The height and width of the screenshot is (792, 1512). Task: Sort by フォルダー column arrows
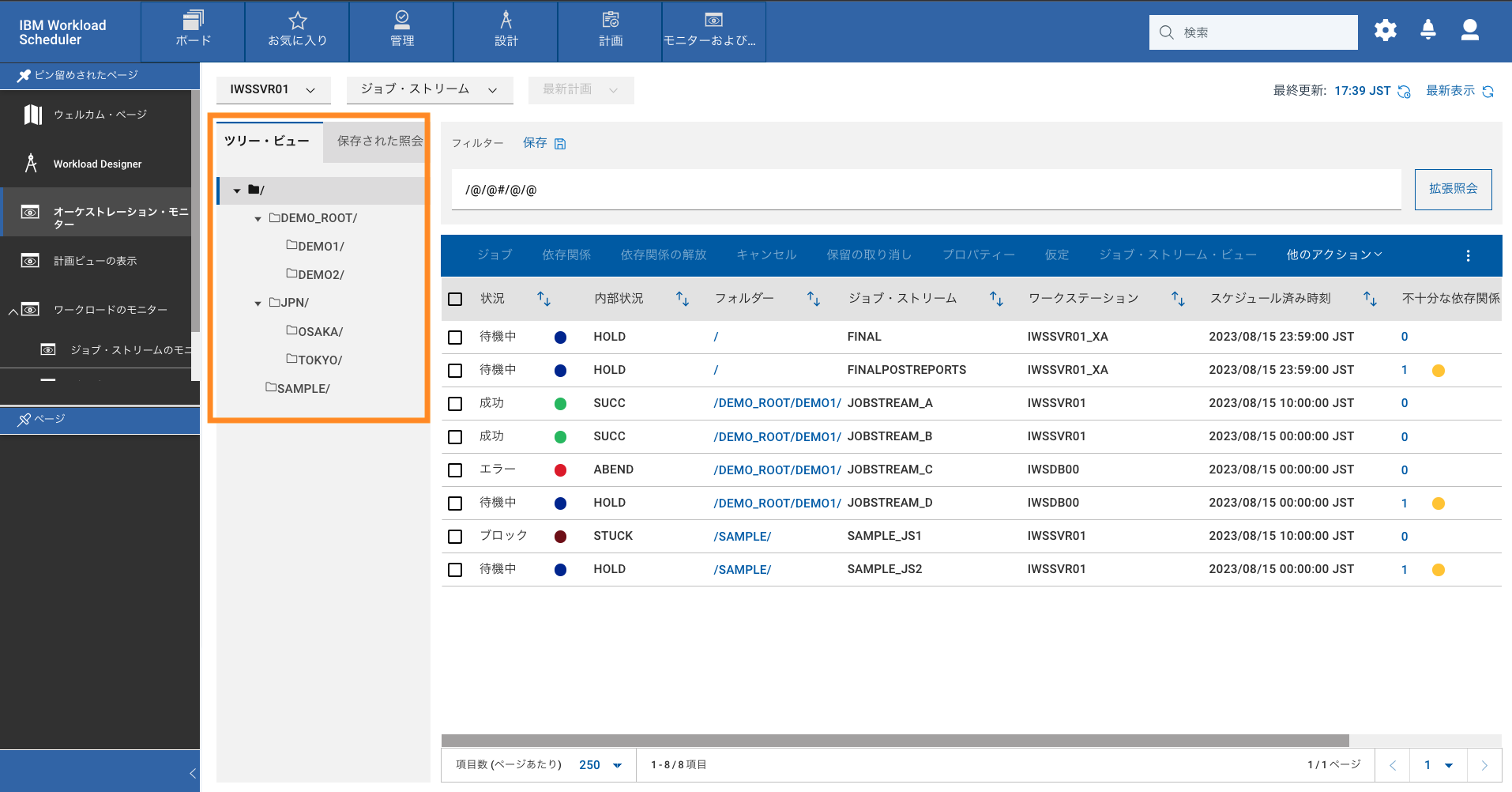tap(814, 299)
